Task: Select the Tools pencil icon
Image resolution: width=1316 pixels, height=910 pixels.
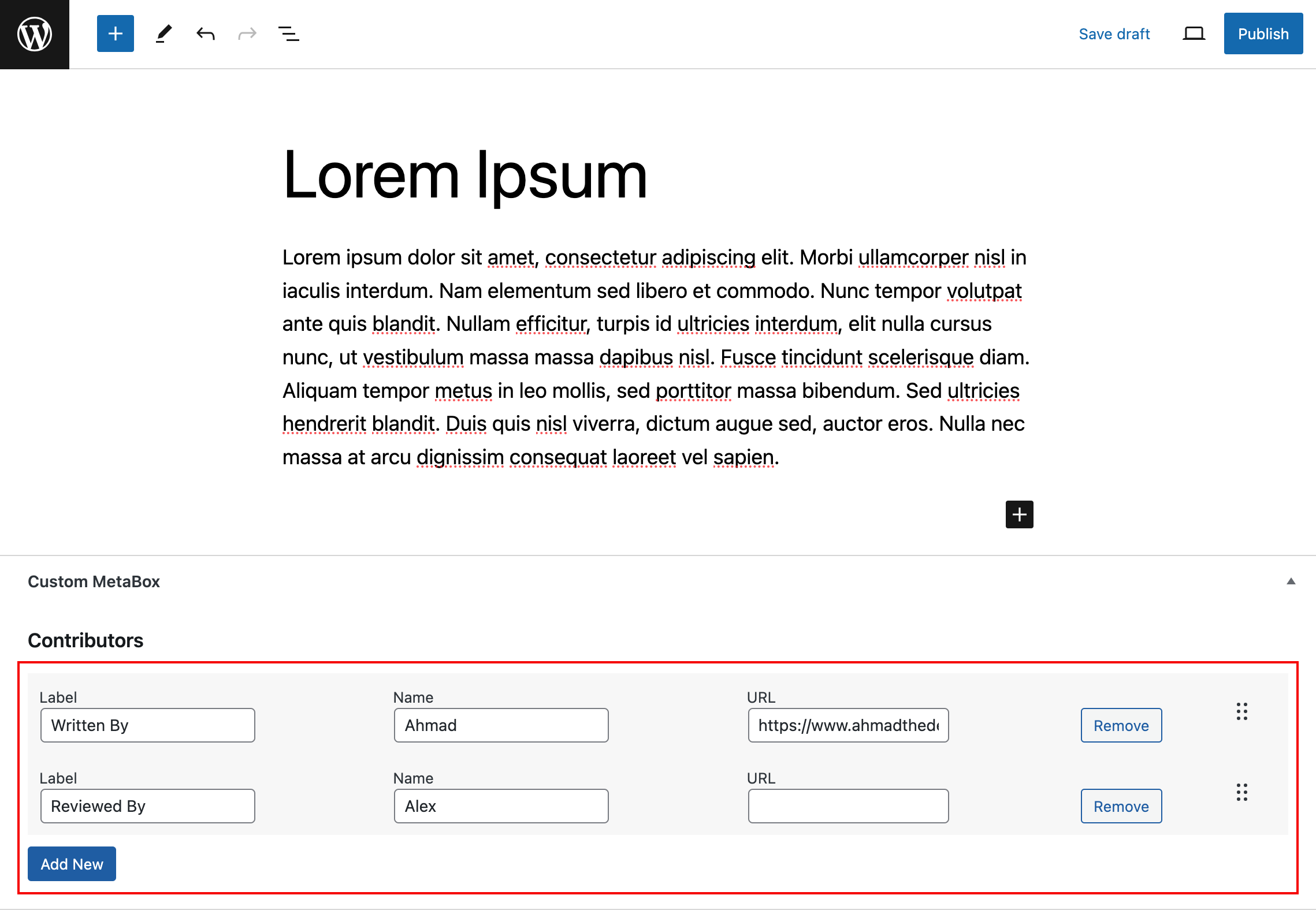Action: pos(163,33)
